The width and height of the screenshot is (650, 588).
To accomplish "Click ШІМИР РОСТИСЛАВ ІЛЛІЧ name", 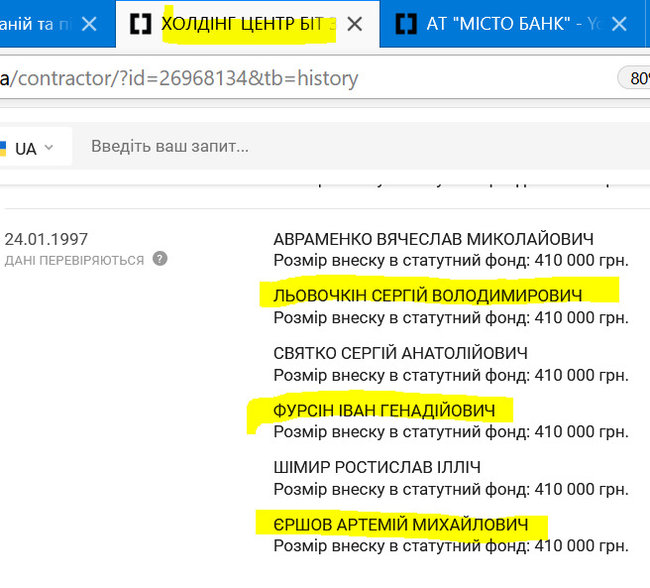I will click(x=377, y=467).
